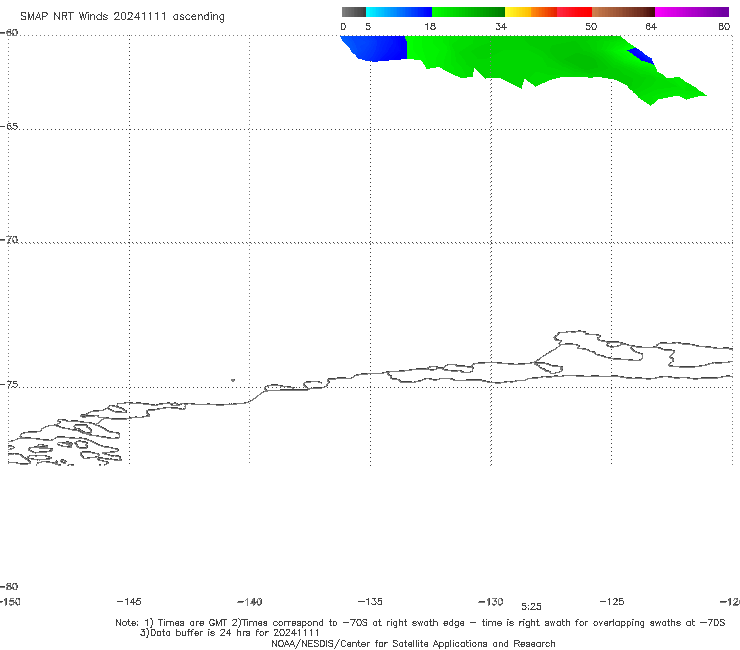Screen dimensions: 740x650
Task: Click the longitude label '-140'
Action: tap(250, 602)
